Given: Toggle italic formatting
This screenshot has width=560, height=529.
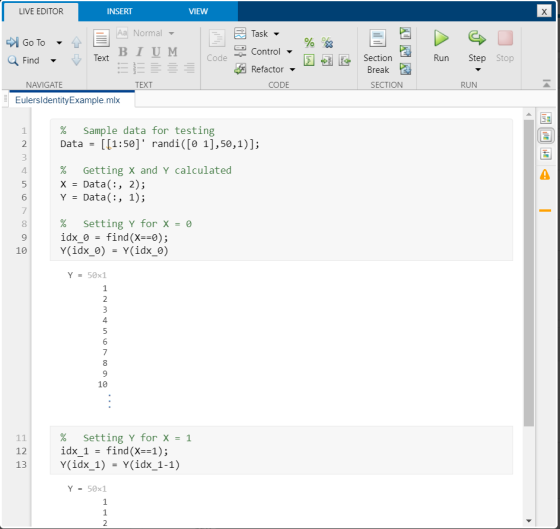Looking at the screenshot, I should [139, 52].
